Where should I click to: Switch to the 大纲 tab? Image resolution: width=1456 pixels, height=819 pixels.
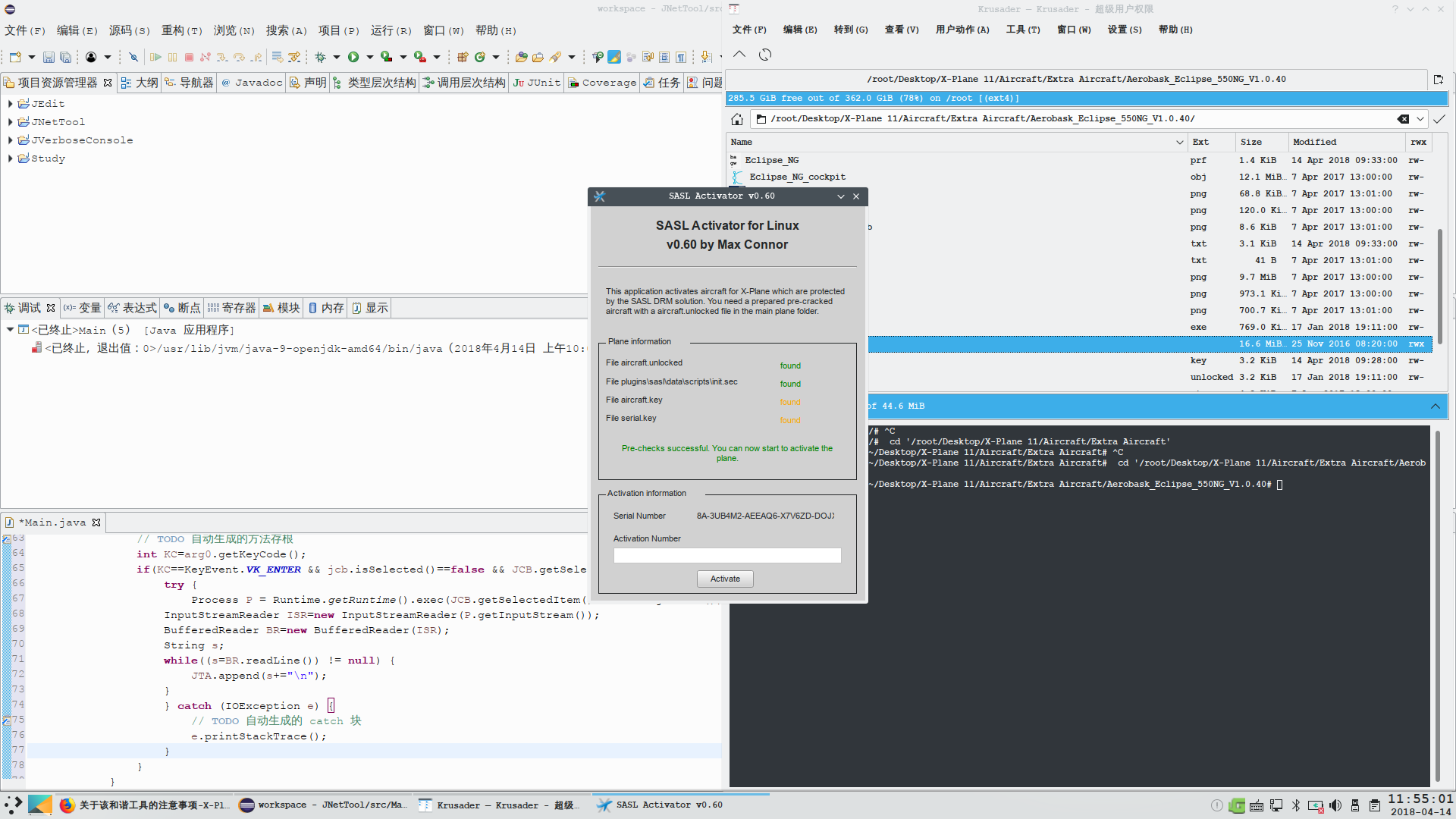pyautogui.click(x=140, y=83)
